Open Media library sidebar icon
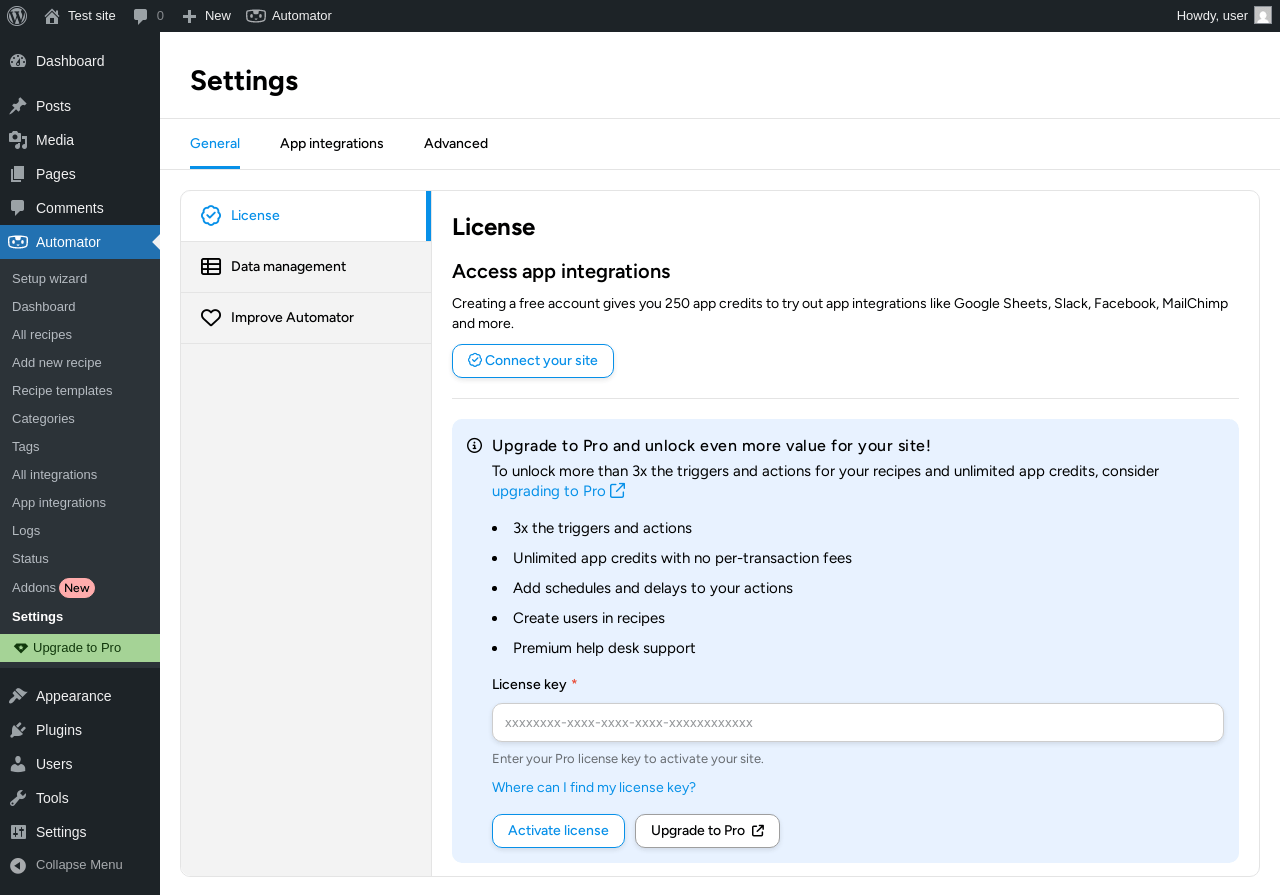Image resolution: width=1280 pixels, height=895 pixels. 18,140
